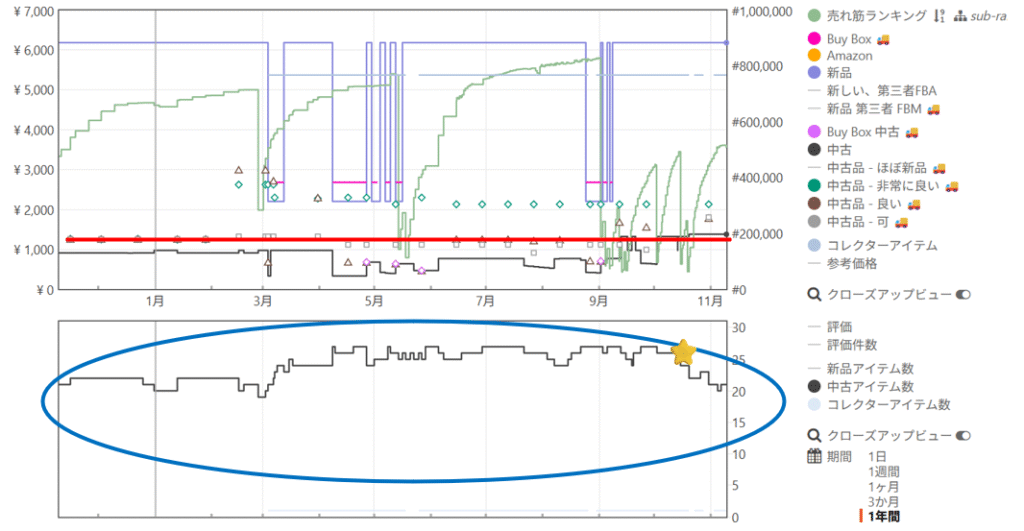Click the magnifier icon in the upper クローズアップビュー
This screenshot has width=1024, height=531.
[815, 295]
